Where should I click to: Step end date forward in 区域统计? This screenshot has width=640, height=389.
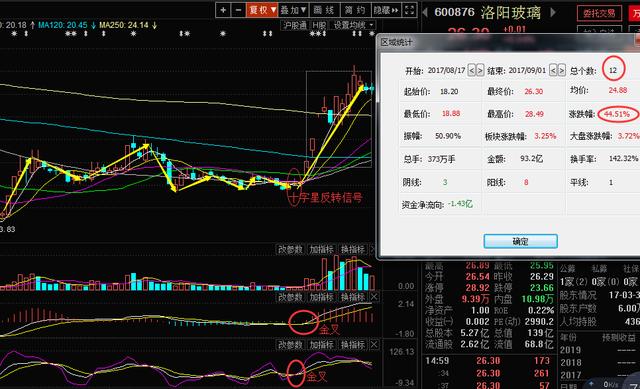tap(562, 71)
